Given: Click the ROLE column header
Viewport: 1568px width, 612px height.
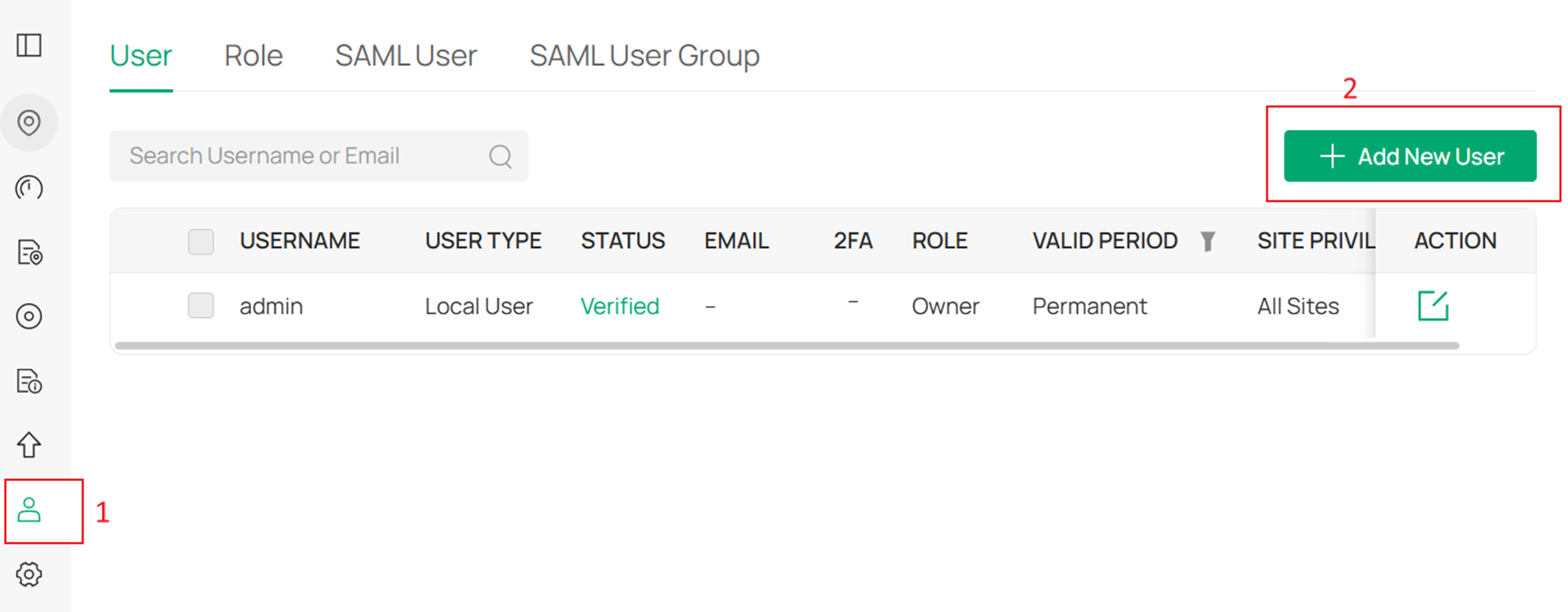Looking at the screenshot, I should 940,241.
